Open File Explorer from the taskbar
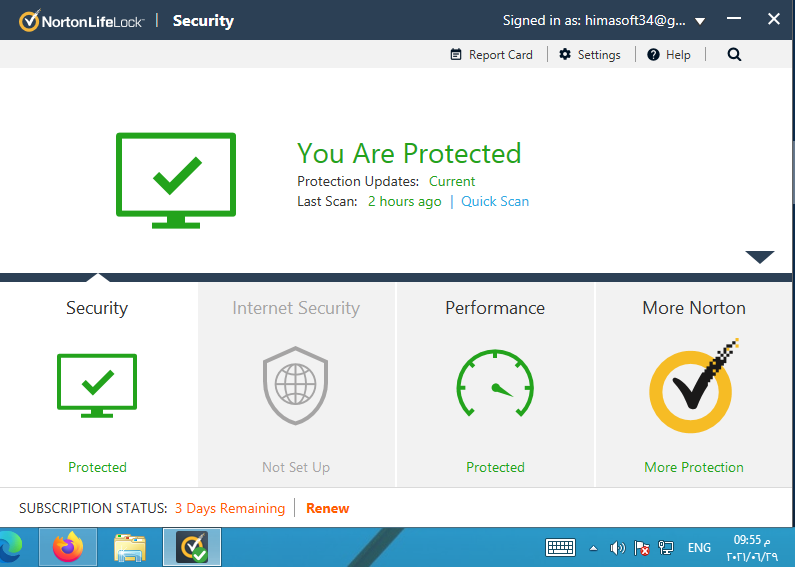 click(x=130, y=547)
